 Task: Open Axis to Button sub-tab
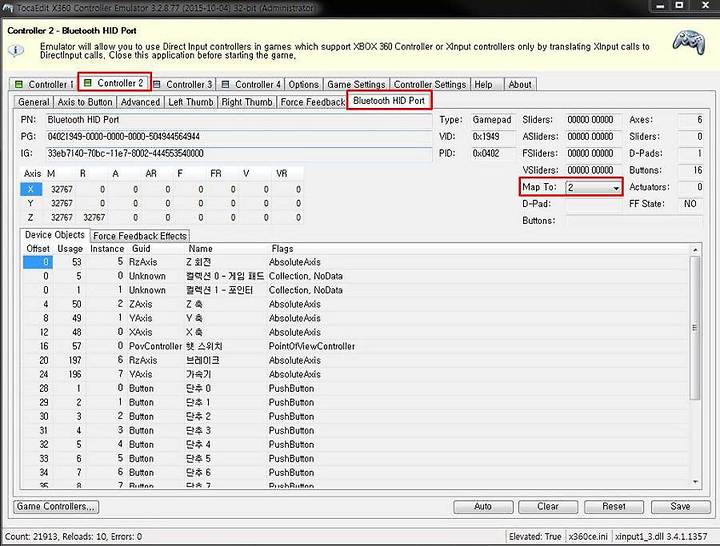tap(85, 102)
